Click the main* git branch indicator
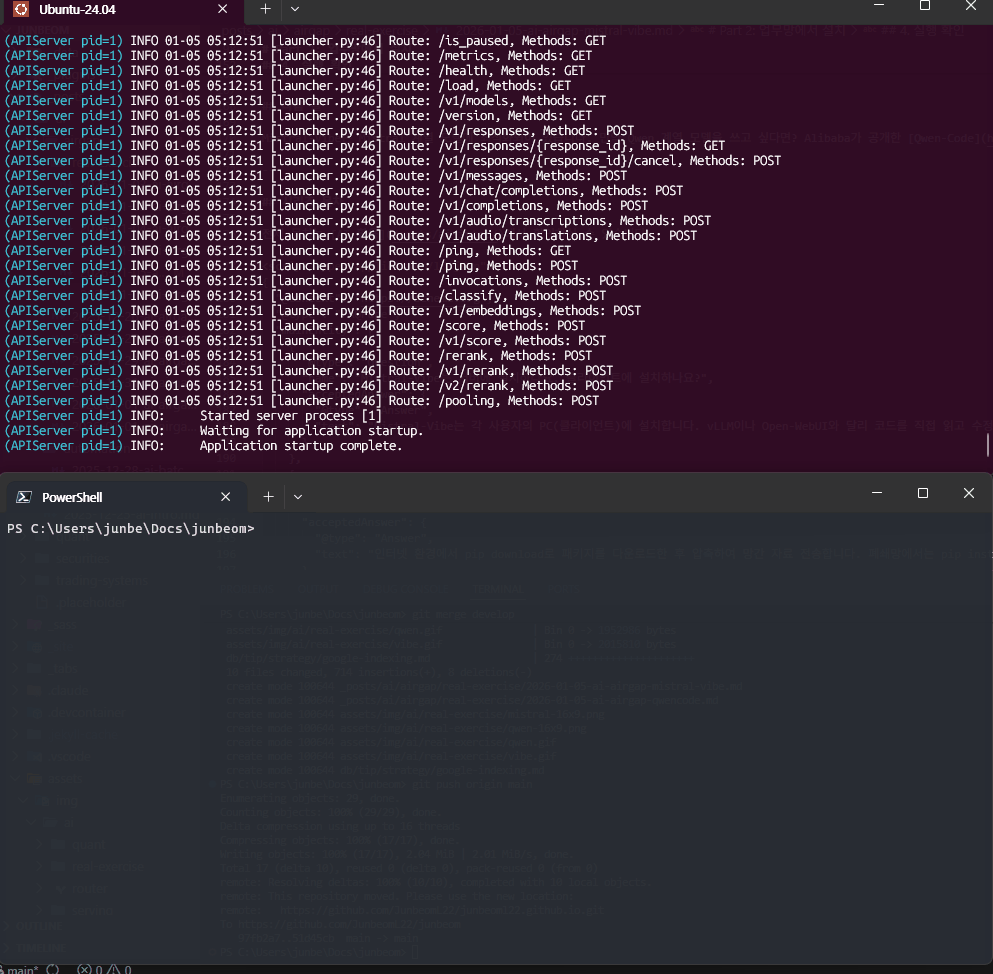The image size is (993, 974). pos(20,968)
